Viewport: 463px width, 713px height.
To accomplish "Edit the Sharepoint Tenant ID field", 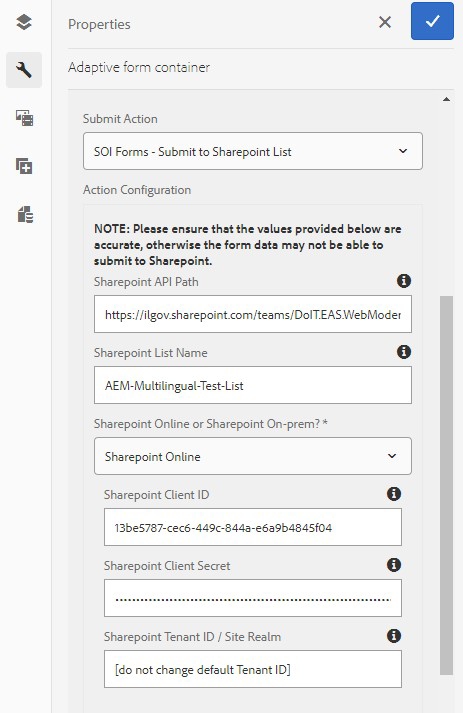I will [x=253, y=669].
